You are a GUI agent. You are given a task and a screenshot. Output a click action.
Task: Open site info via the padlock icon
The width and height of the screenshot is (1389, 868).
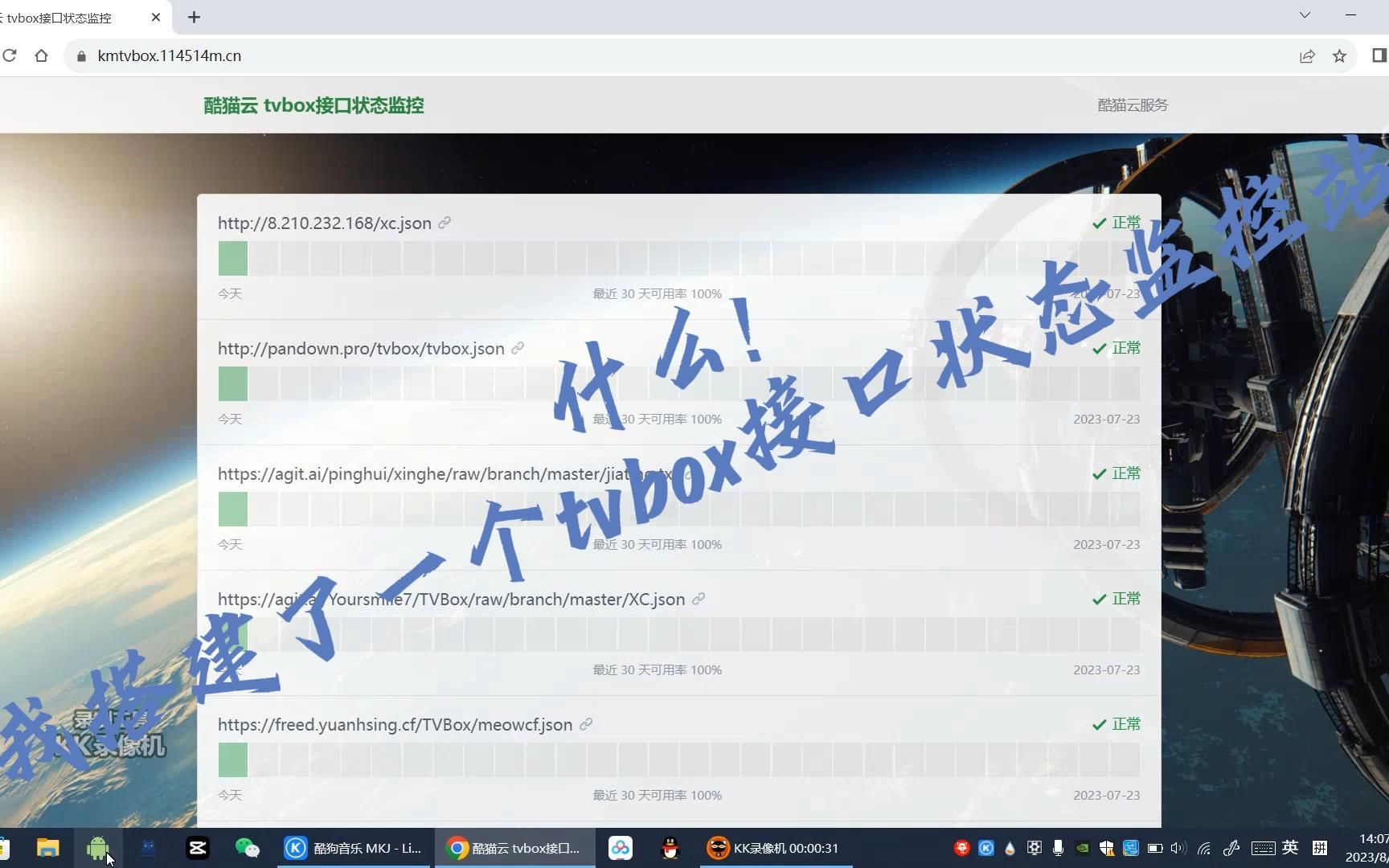click(x=80, y=56)
